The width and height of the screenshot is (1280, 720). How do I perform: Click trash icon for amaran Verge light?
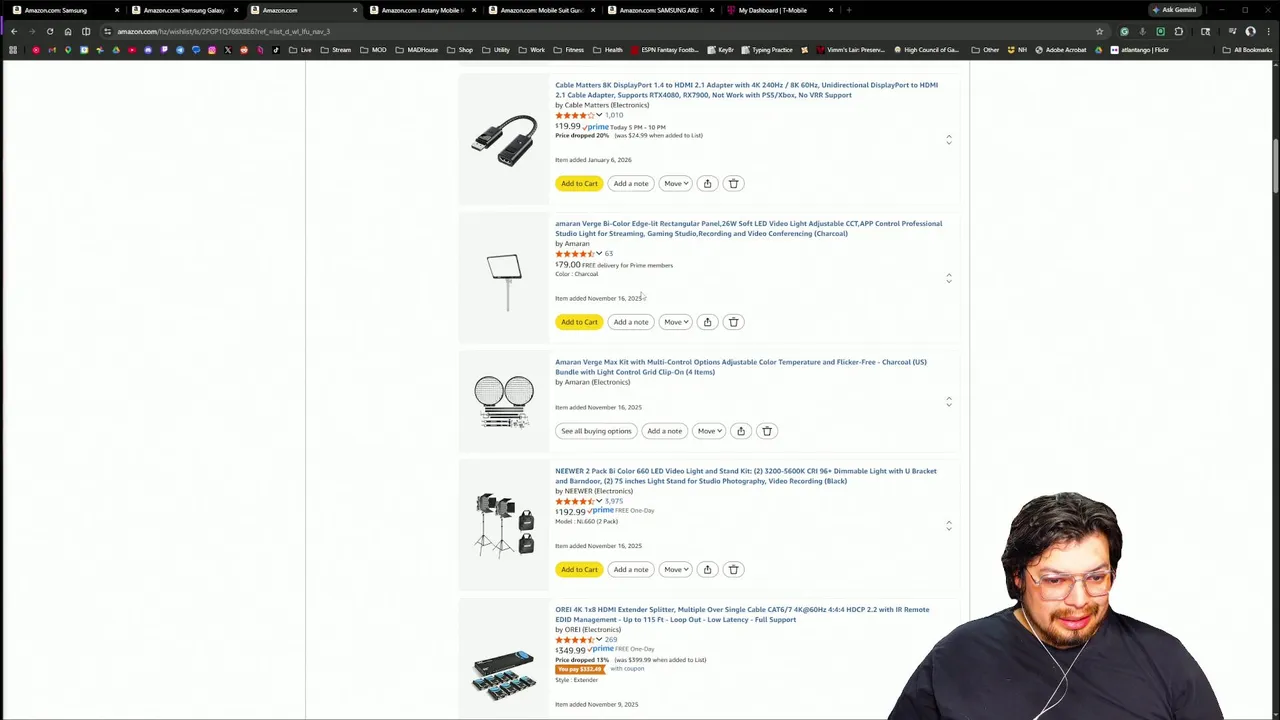[x=733, y=322]
